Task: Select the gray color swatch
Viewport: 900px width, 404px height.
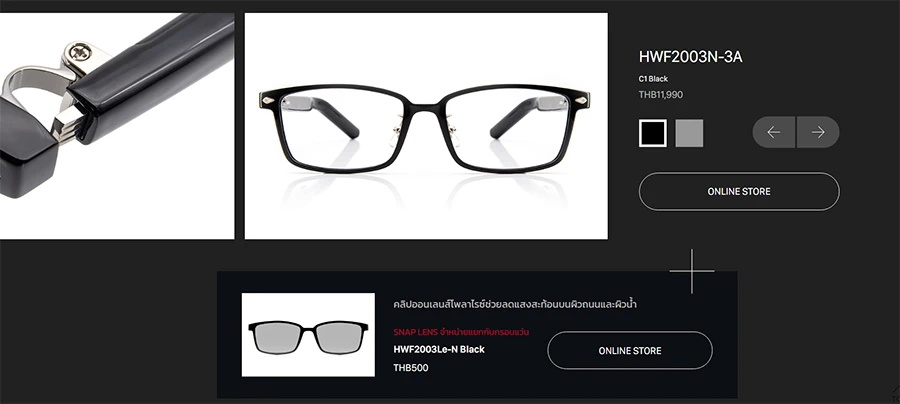Action: tap(689, 133)
